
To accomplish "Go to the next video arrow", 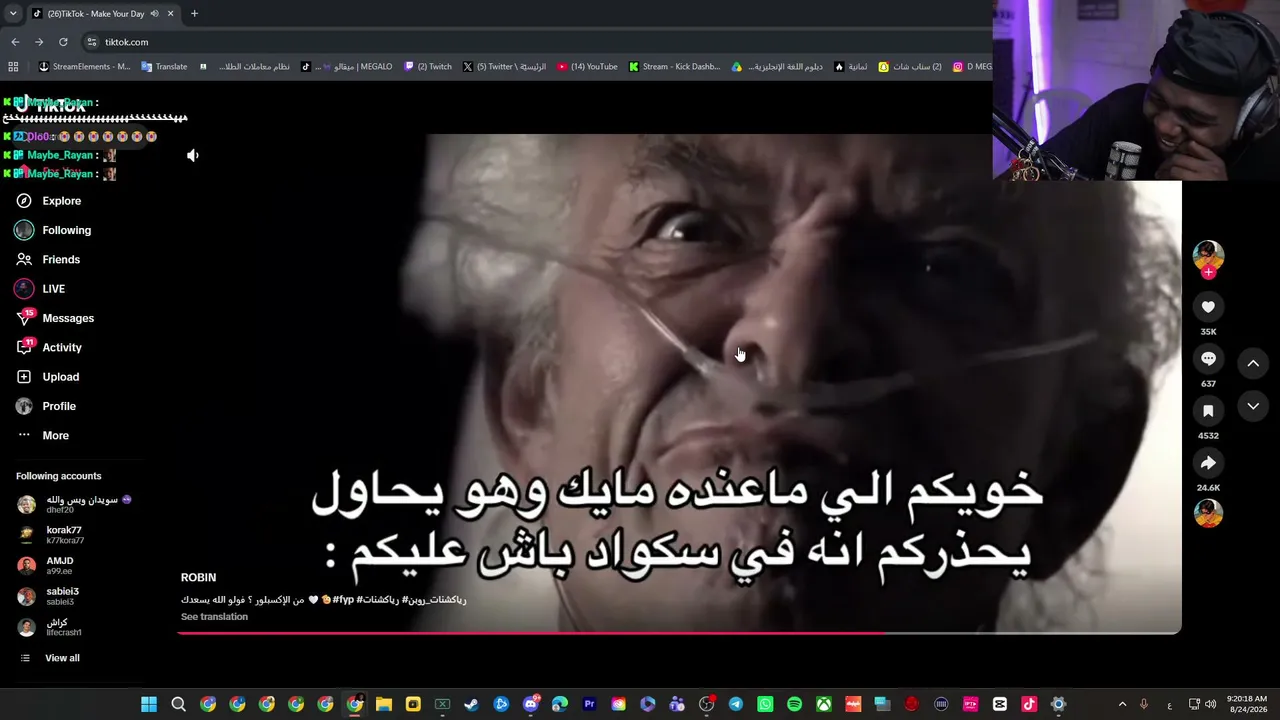I will [1253, 406].
